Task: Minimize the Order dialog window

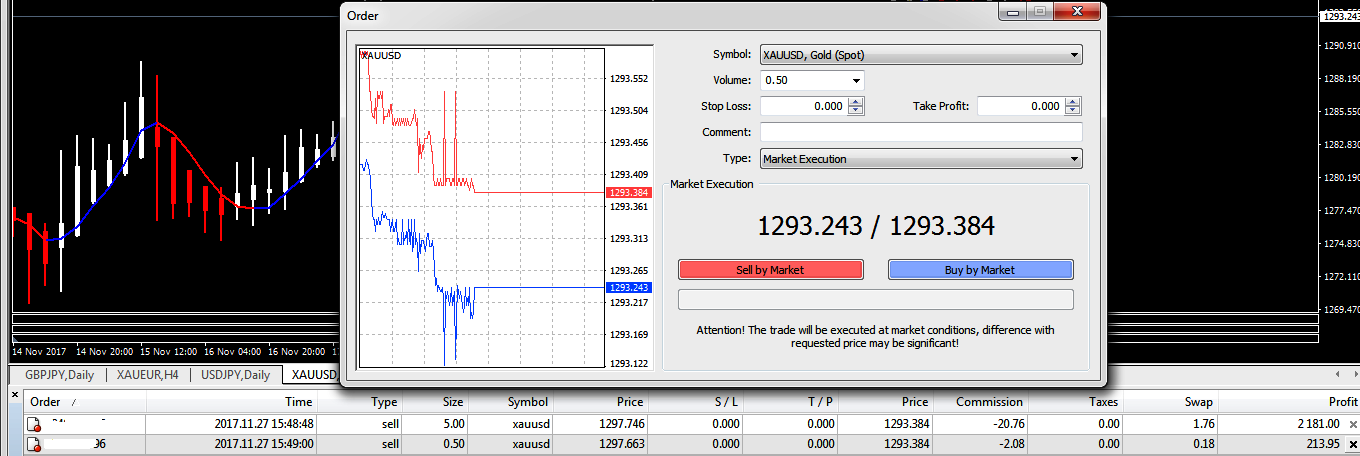Action: click(1013, 12)
